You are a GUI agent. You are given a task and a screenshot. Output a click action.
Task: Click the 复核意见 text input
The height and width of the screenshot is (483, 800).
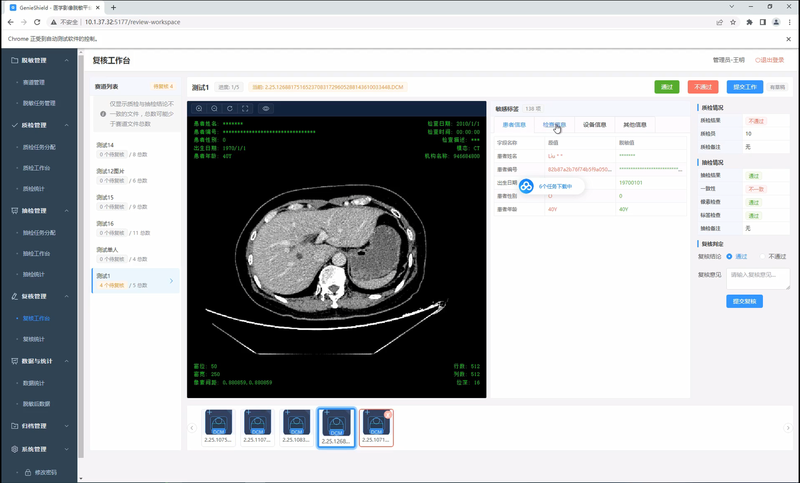point(758,279)
